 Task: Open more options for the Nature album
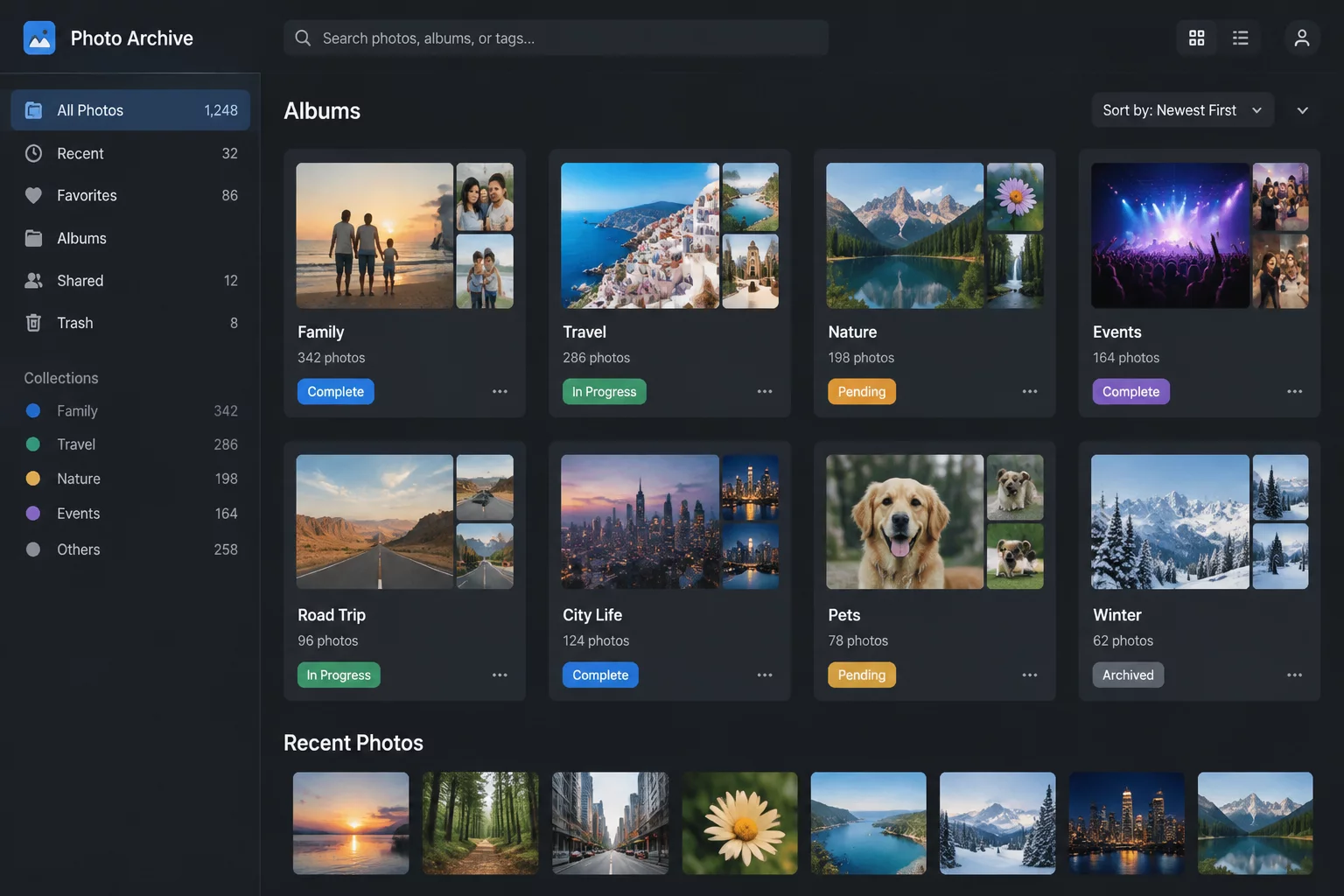pos(1030,391)
